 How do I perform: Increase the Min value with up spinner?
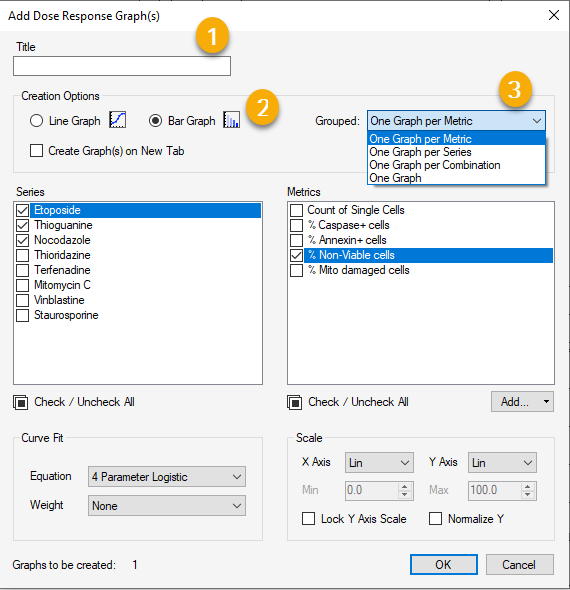(404, 487)
